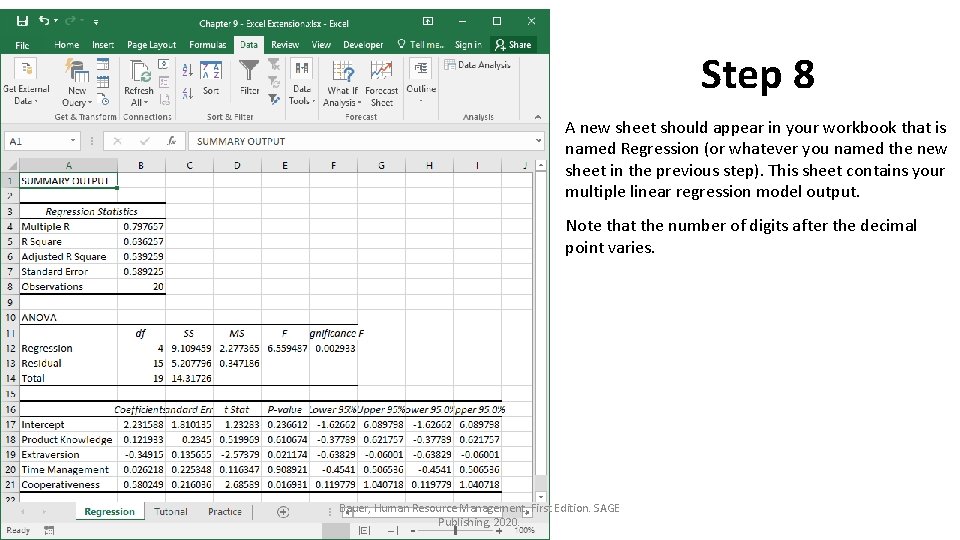Sort descending Z to A icon
960x540 pixels.
click(187, 93)
